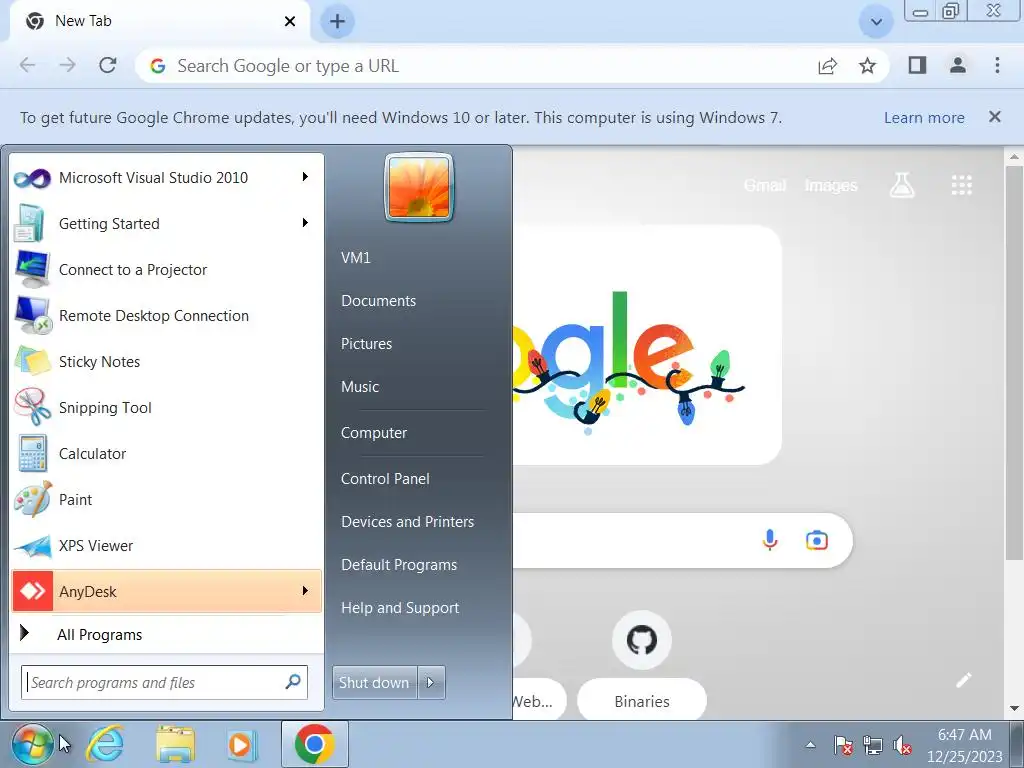The image size is (1024, 768).
Task: Open the clock showing 6:47 AM
Action: click(965, 745)
